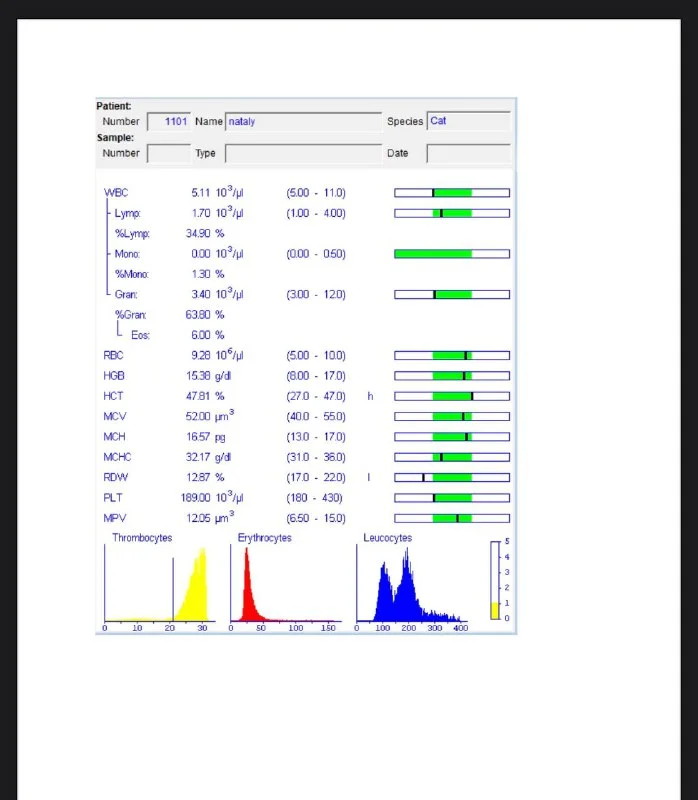Click the PLT range indicator bar
Image resolution: width=698 pixels, height=800 pixels.
452,497
